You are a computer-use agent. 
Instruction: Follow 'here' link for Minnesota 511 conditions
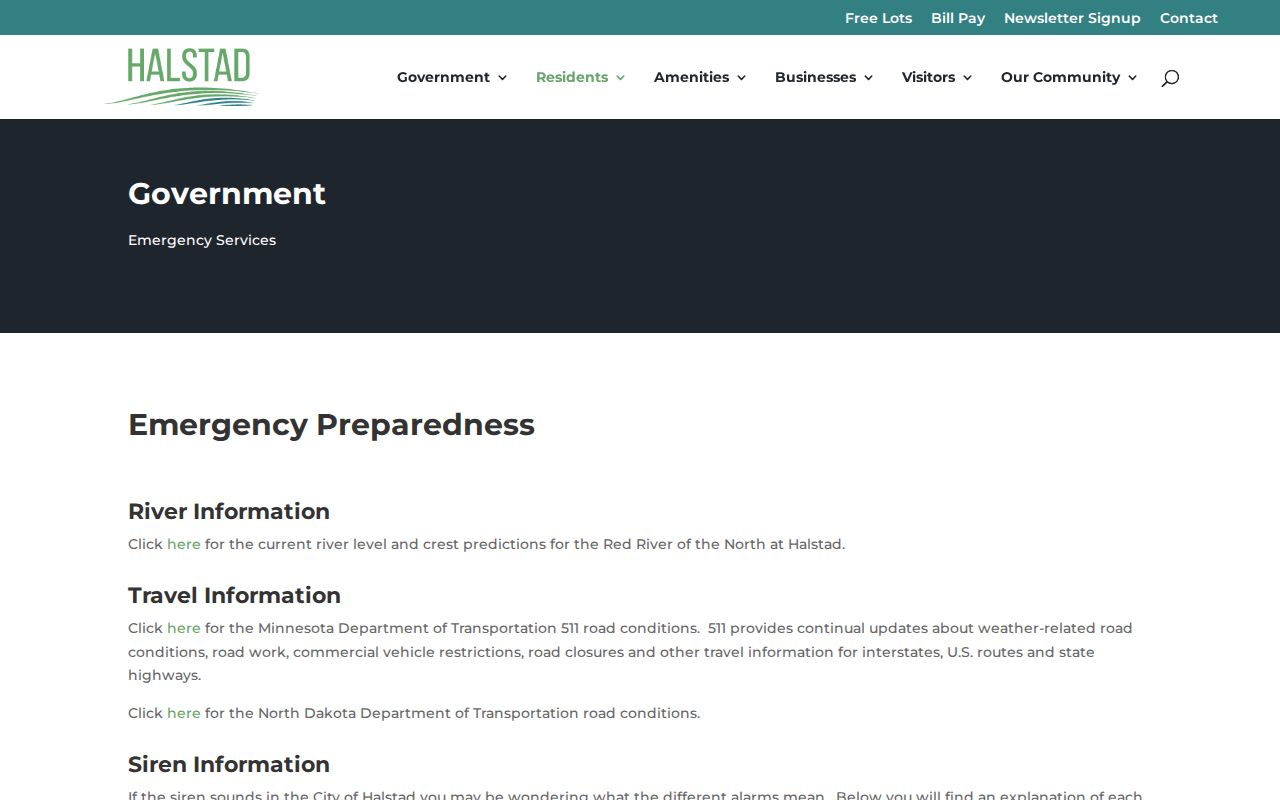coord(184,628)
